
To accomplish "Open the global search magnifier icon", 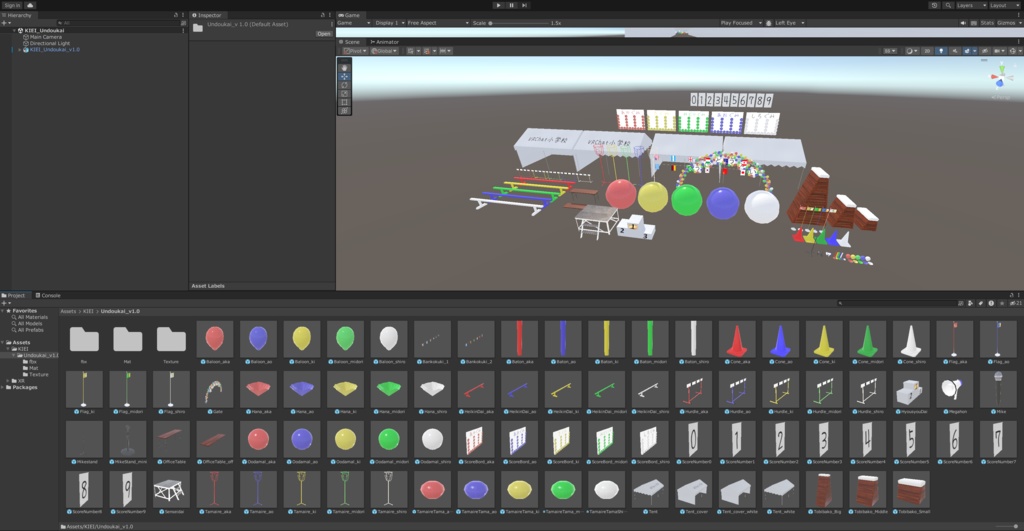I will 948,5.
